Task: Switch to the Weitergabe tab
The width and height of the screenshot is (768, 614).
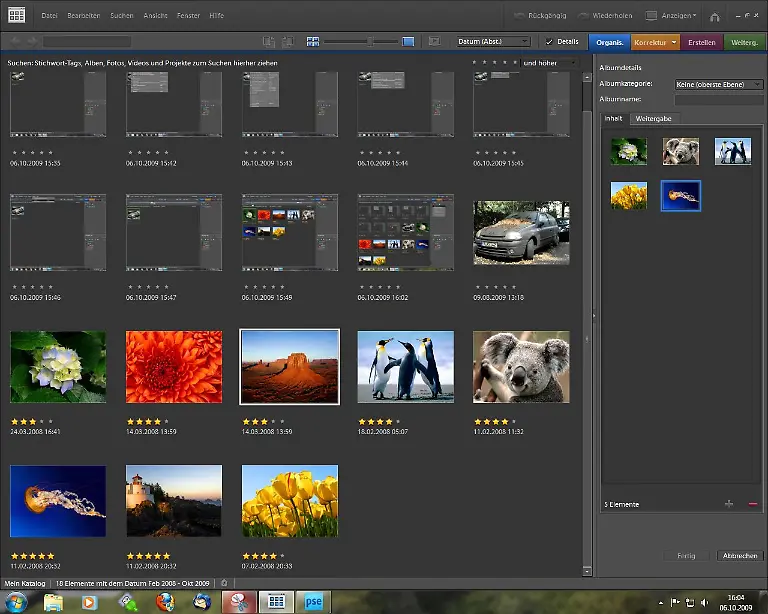Action: click(x=654, y=118)
